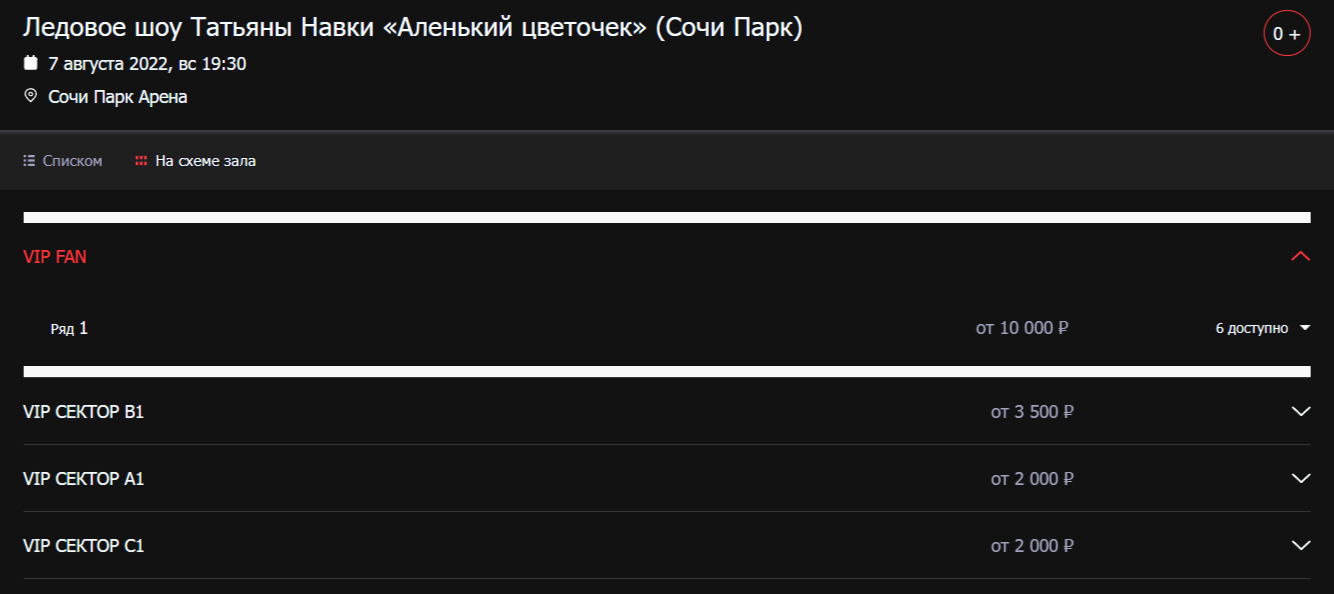Click the event date 7 августа 2022
The width and height of the screenshot is (1334, 594).
coord(108,64)
